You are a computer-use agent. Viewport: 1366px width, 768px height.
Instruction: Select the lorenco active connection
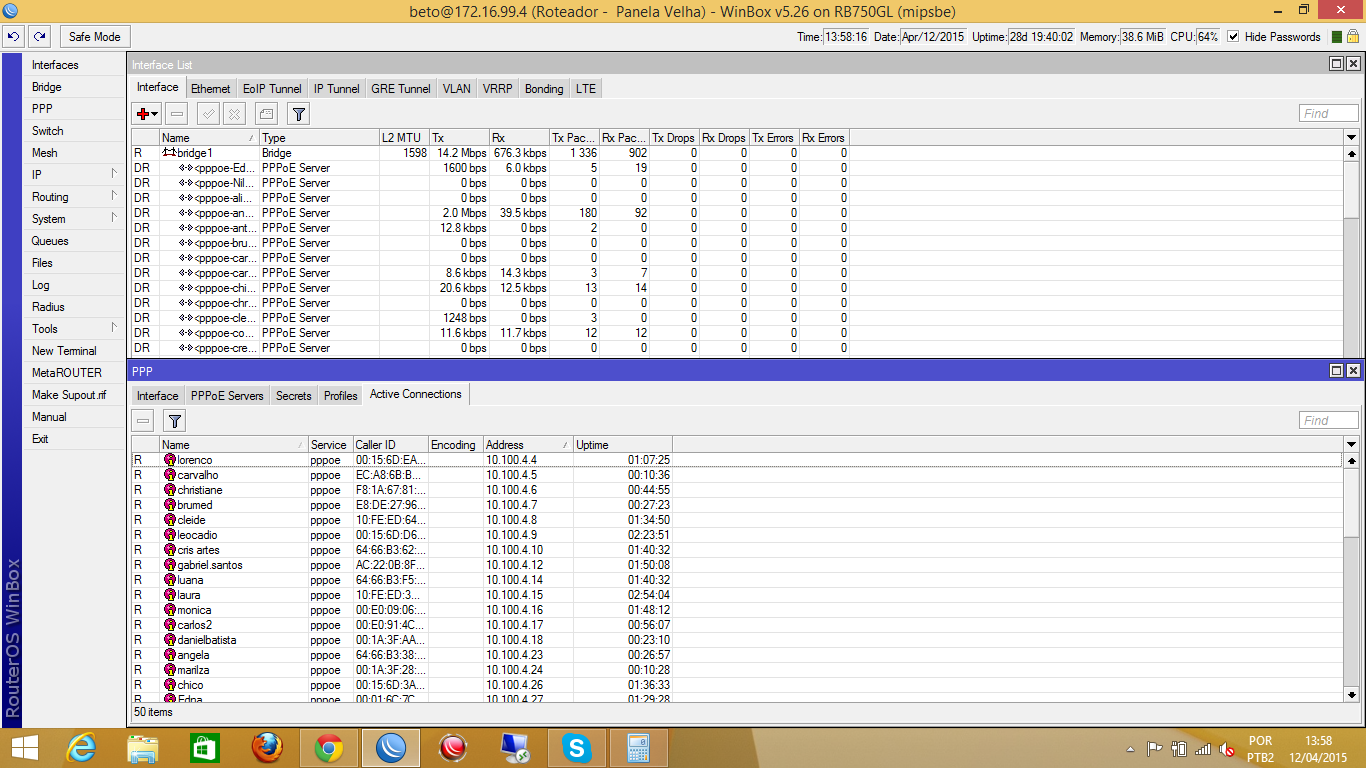coord(738,460)
